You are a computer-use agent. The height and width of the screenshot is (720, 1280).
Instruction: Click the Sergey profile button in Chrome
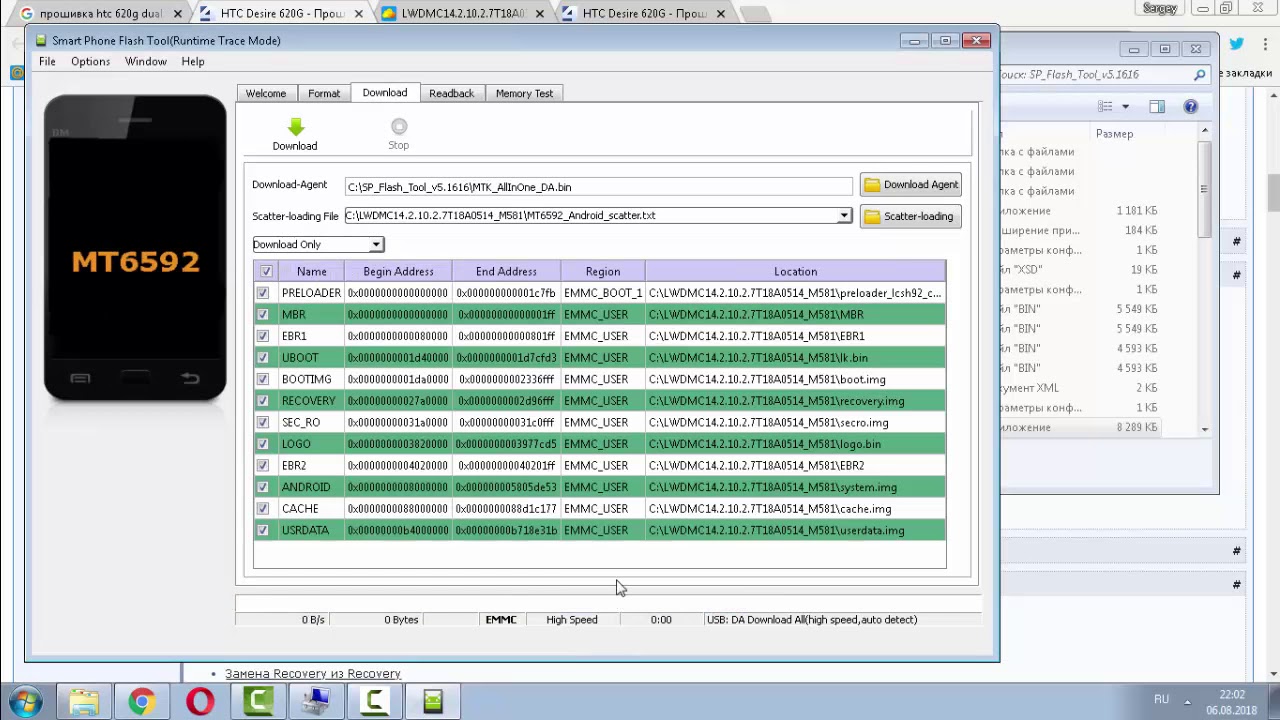pyautogui.click(x=1160, y=8)
